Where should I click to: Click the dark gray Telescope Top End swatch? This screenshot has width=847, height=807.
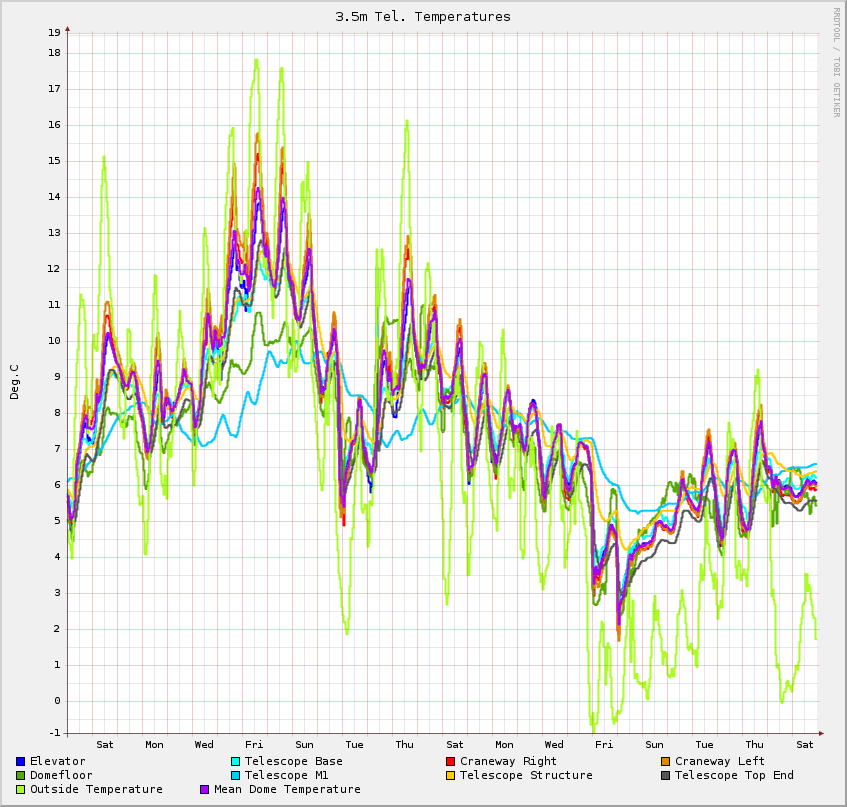(665, 776)
